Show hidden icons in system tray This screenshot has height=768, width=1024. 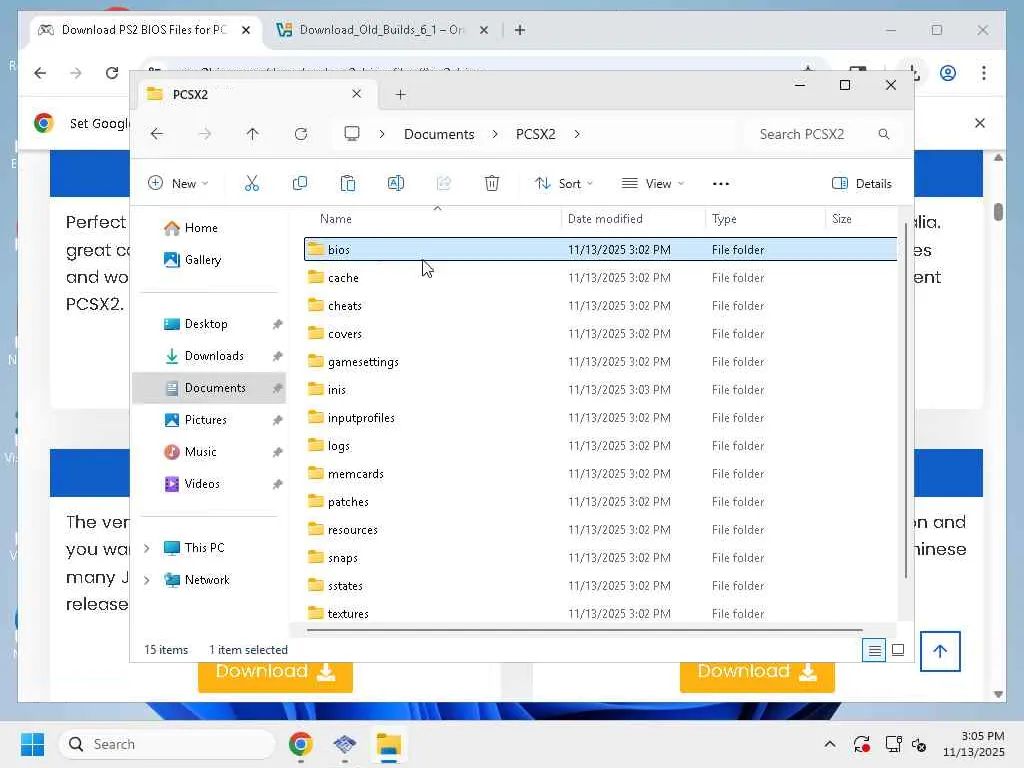point(829,744)
